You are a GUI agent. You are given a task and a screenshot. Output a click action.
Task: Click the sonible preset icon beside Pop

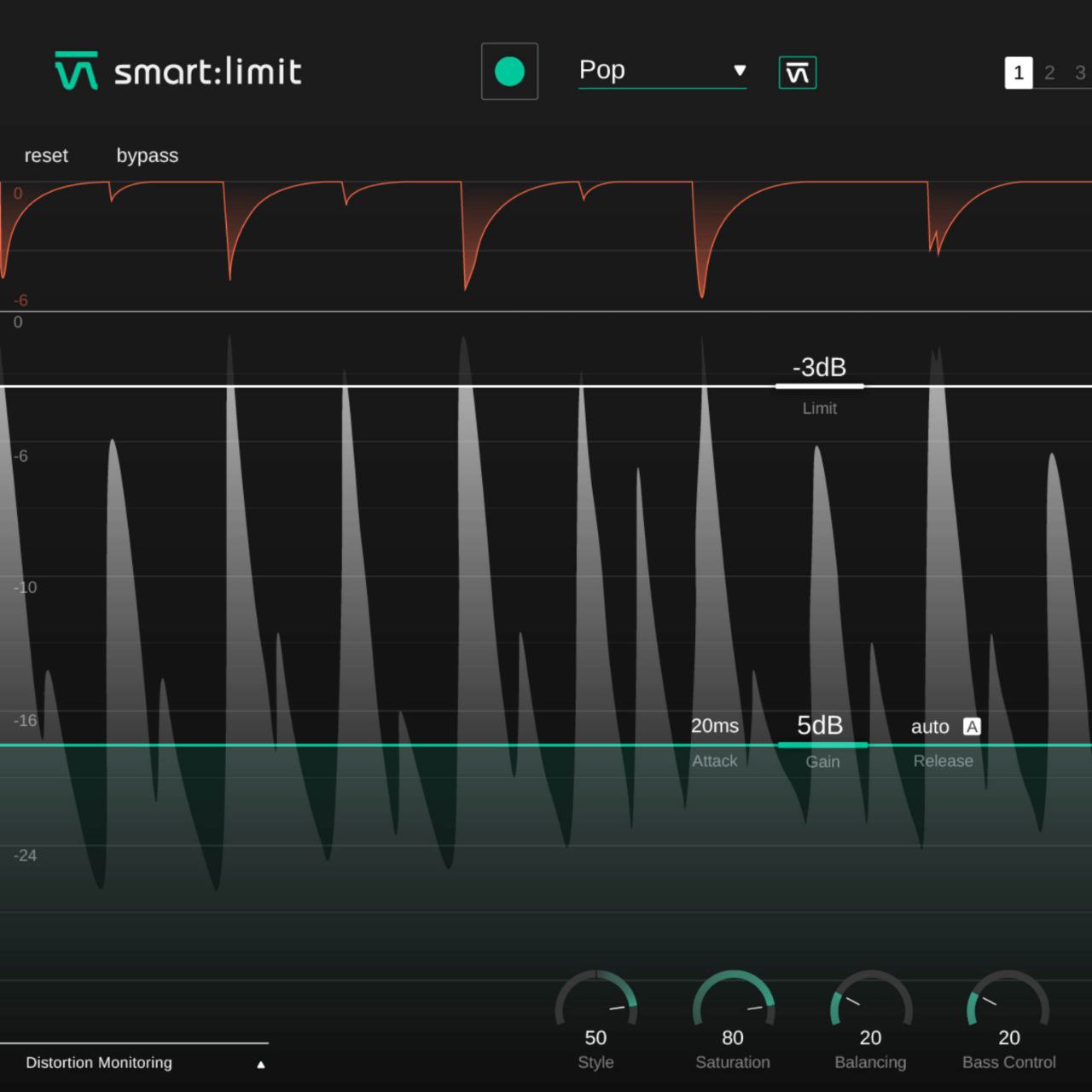coord(798,73)
